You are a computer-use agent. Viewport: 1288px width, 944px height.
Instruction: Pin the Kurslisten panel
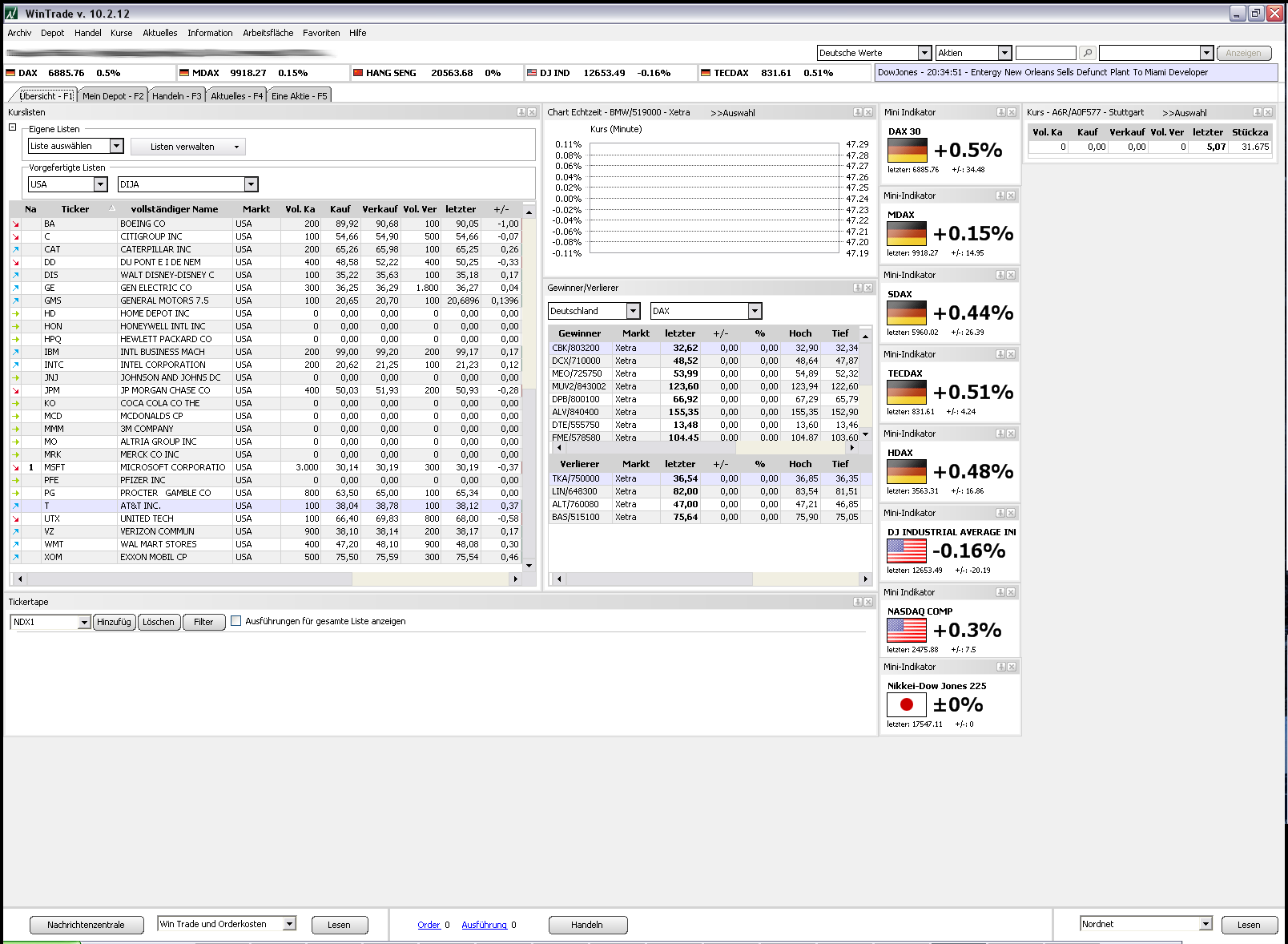click(521, 112)
